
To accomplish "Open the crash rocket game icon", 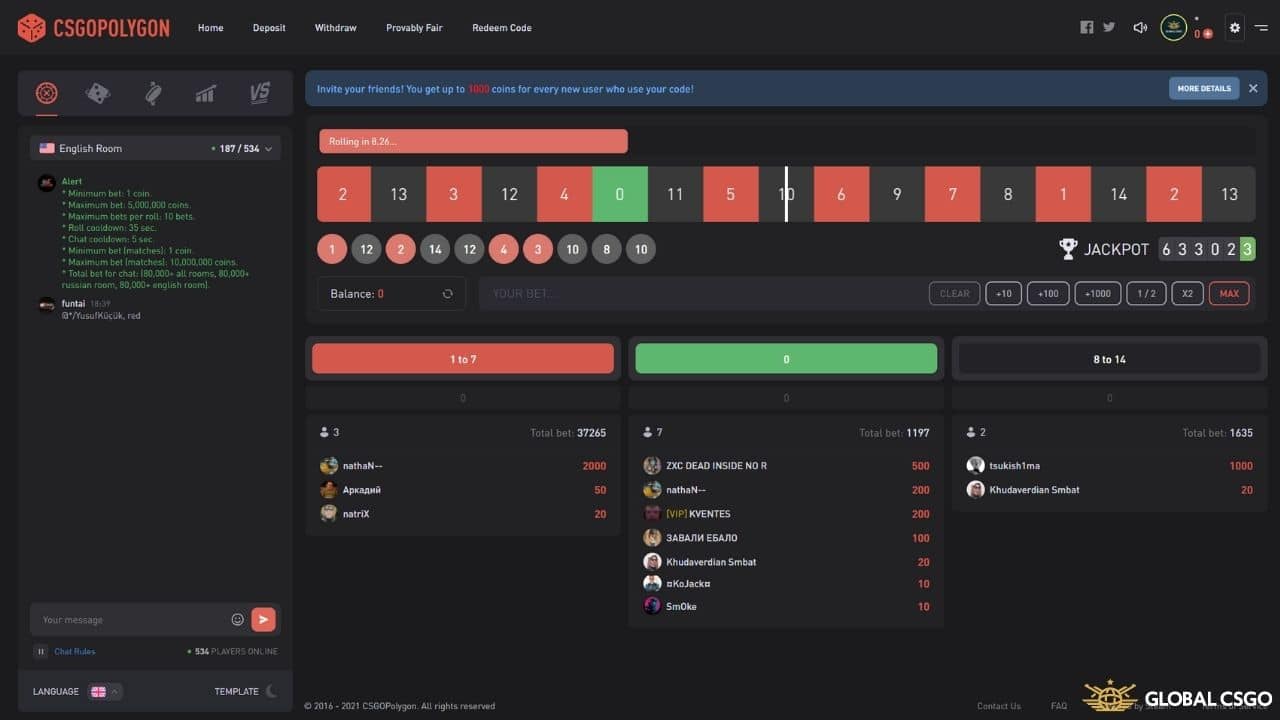I will tap(153, 93).
